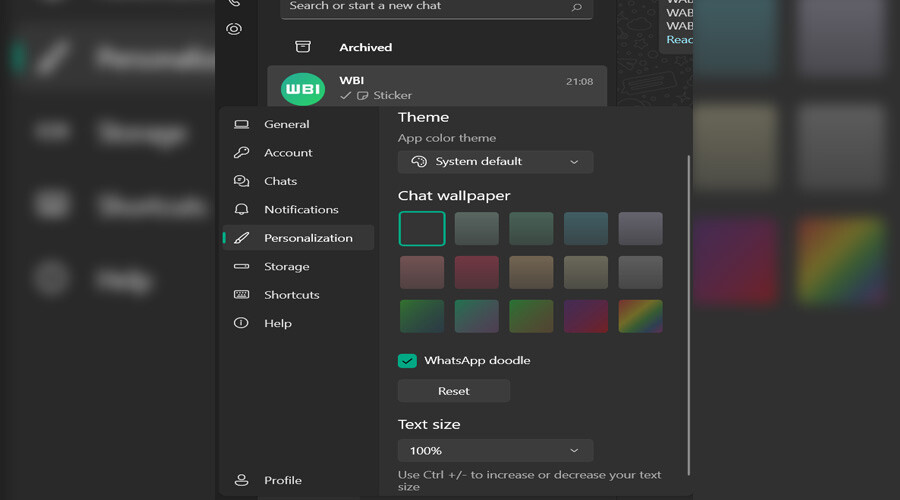Choose the rainbow gradient chat wallpaper

[640, 316]
